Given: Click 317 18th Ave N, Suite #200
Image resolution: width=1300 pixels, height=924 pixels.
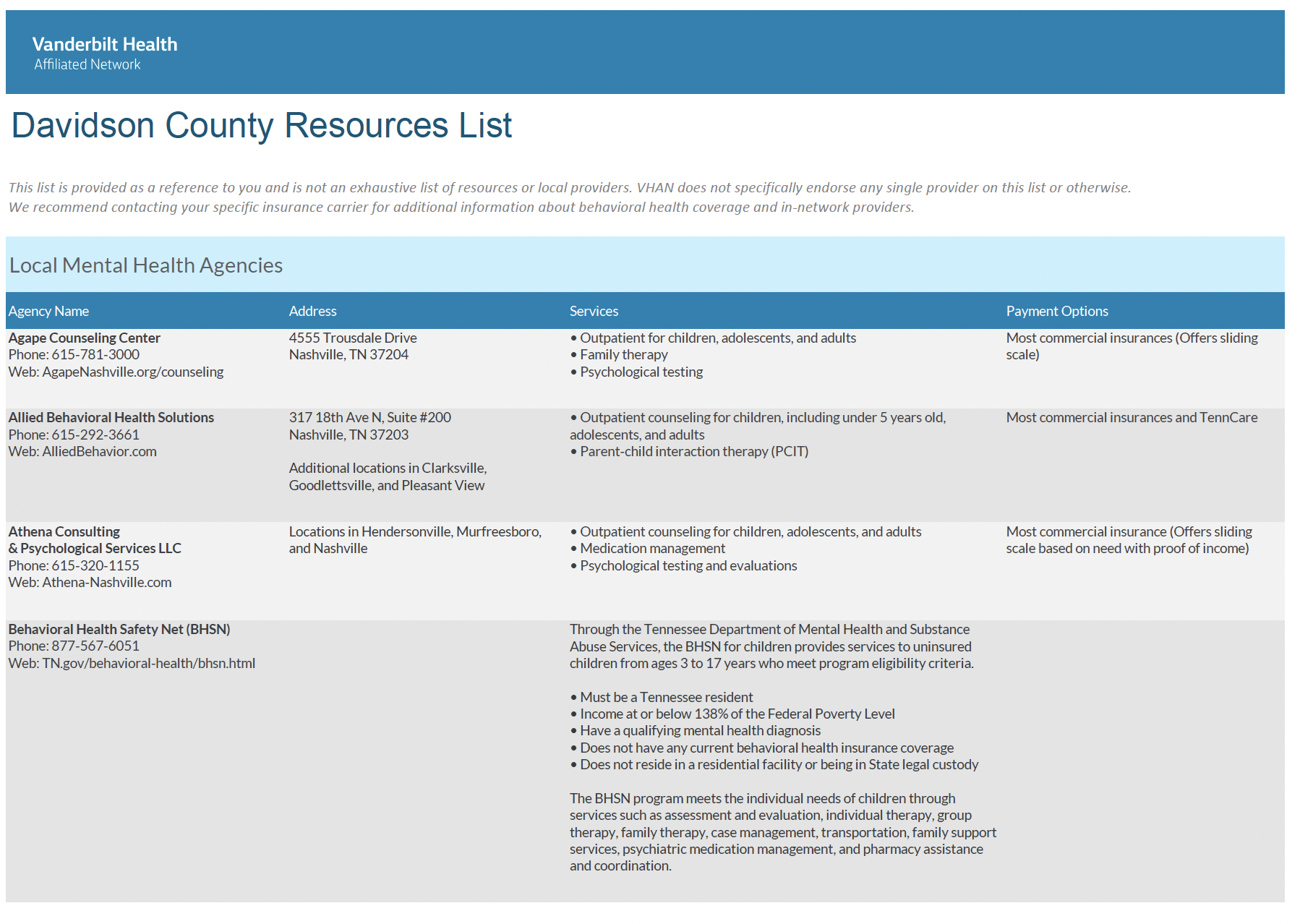Looking at the screenshot, I should (x=369, y=417).
